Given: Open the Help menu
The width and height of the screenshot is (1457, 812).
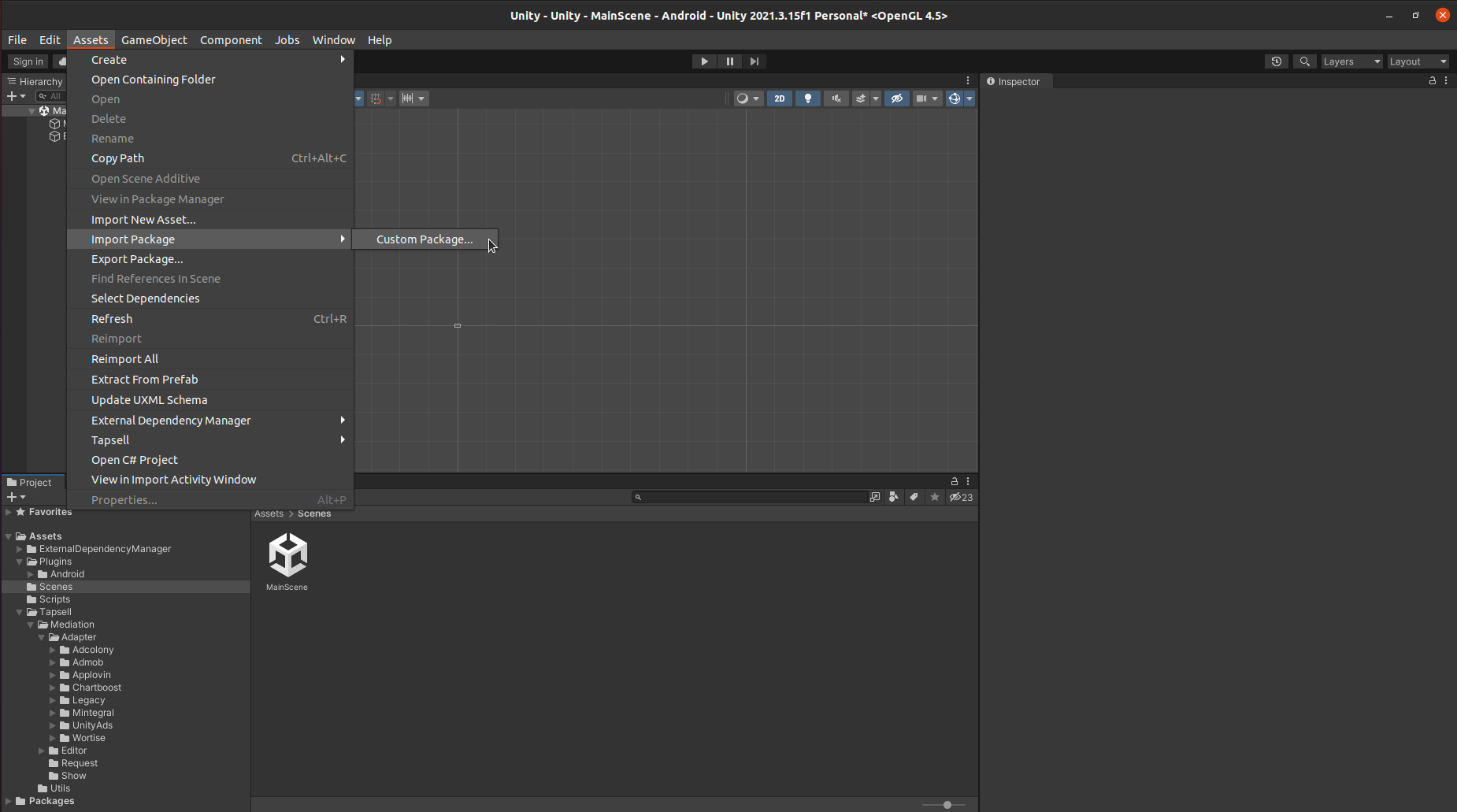Looking at the screenshot, I should click(x=380, y=39).
